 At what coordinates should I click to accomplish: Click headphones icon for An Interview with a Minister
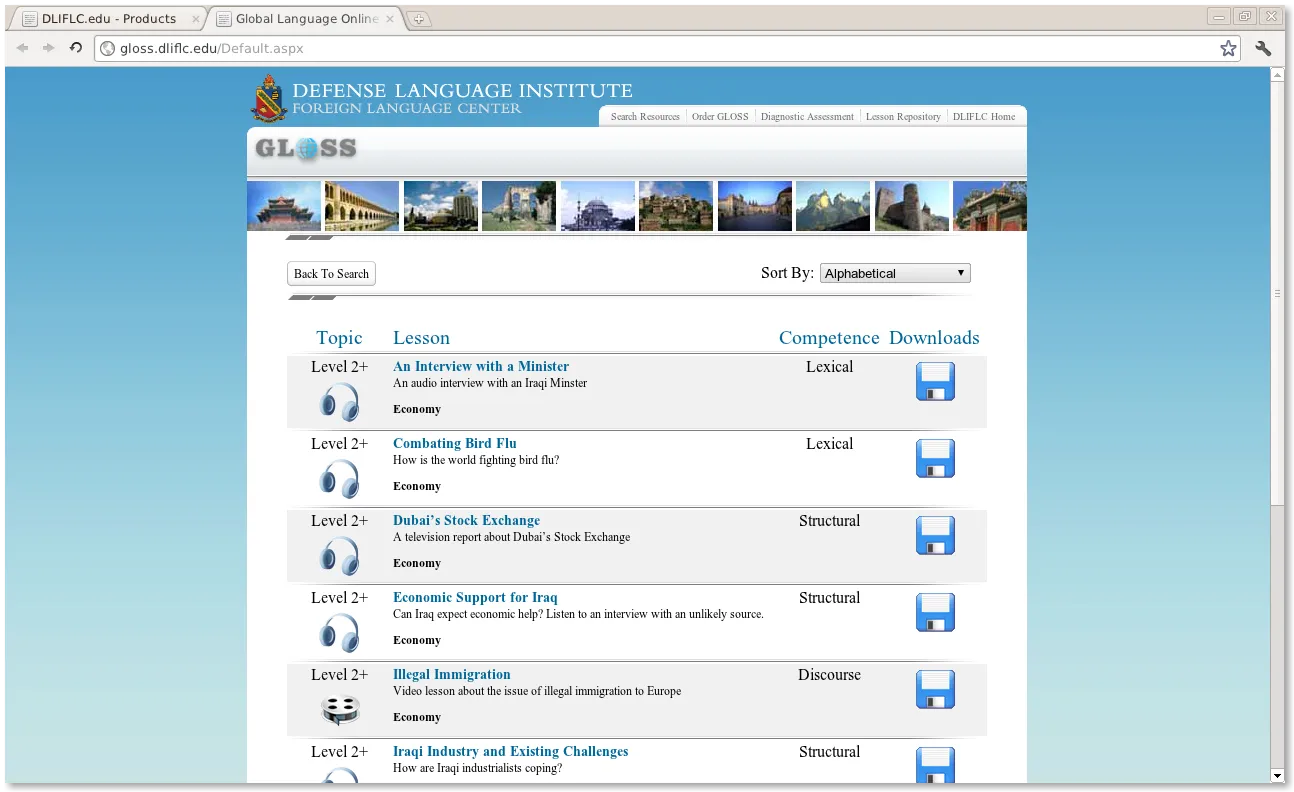[339, 402]
